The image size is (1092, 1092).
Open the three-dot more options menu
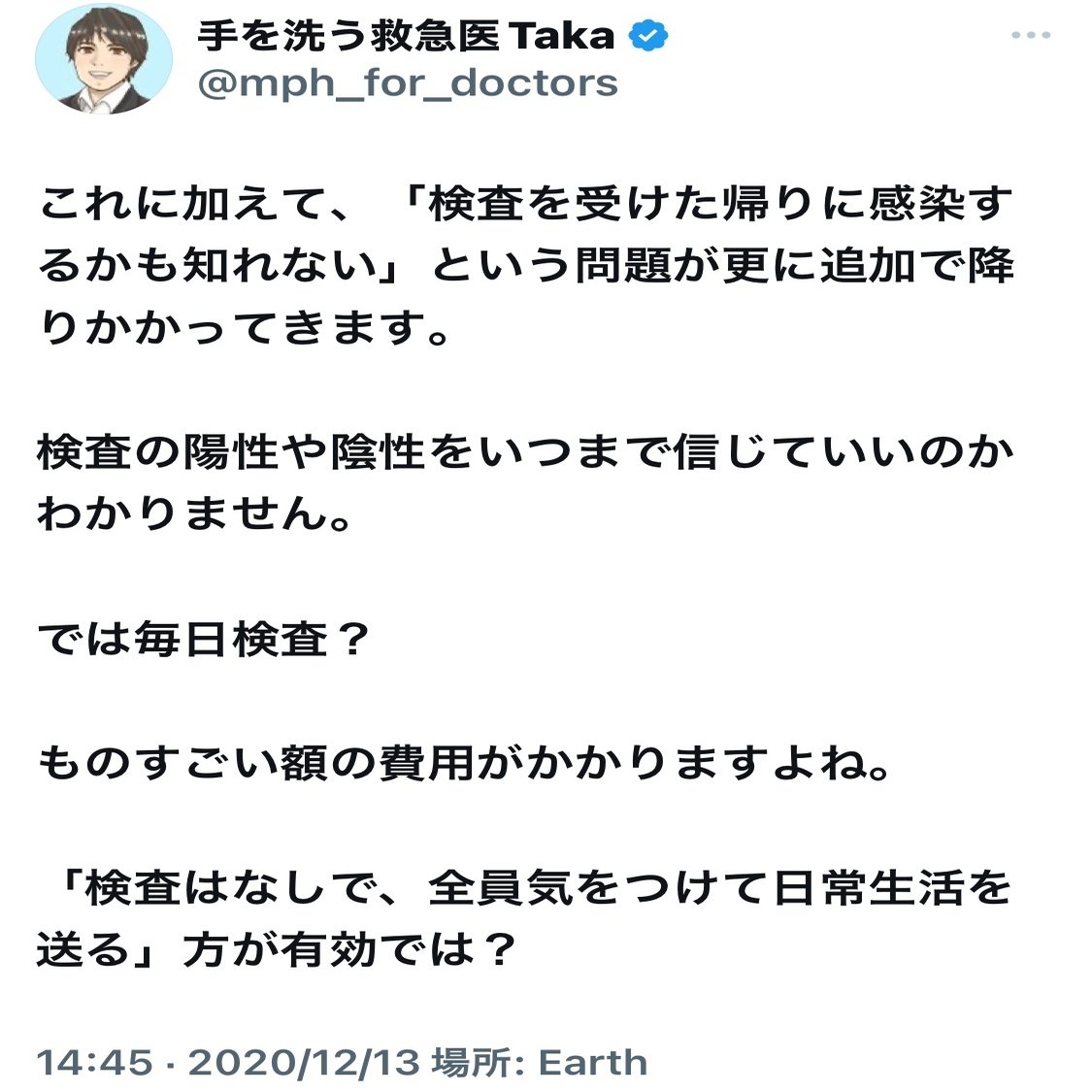click(x=1031, y=35)
